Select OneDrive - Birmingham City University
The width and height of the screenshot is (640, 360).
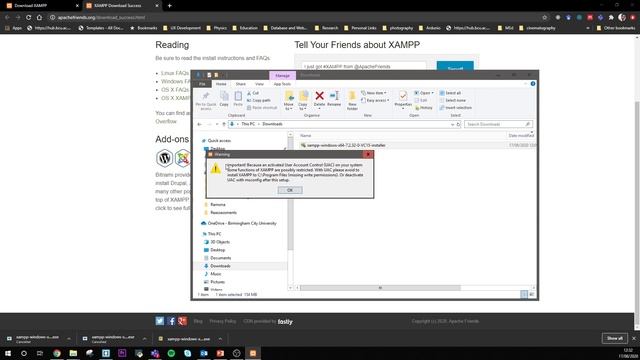pos(242,224)
